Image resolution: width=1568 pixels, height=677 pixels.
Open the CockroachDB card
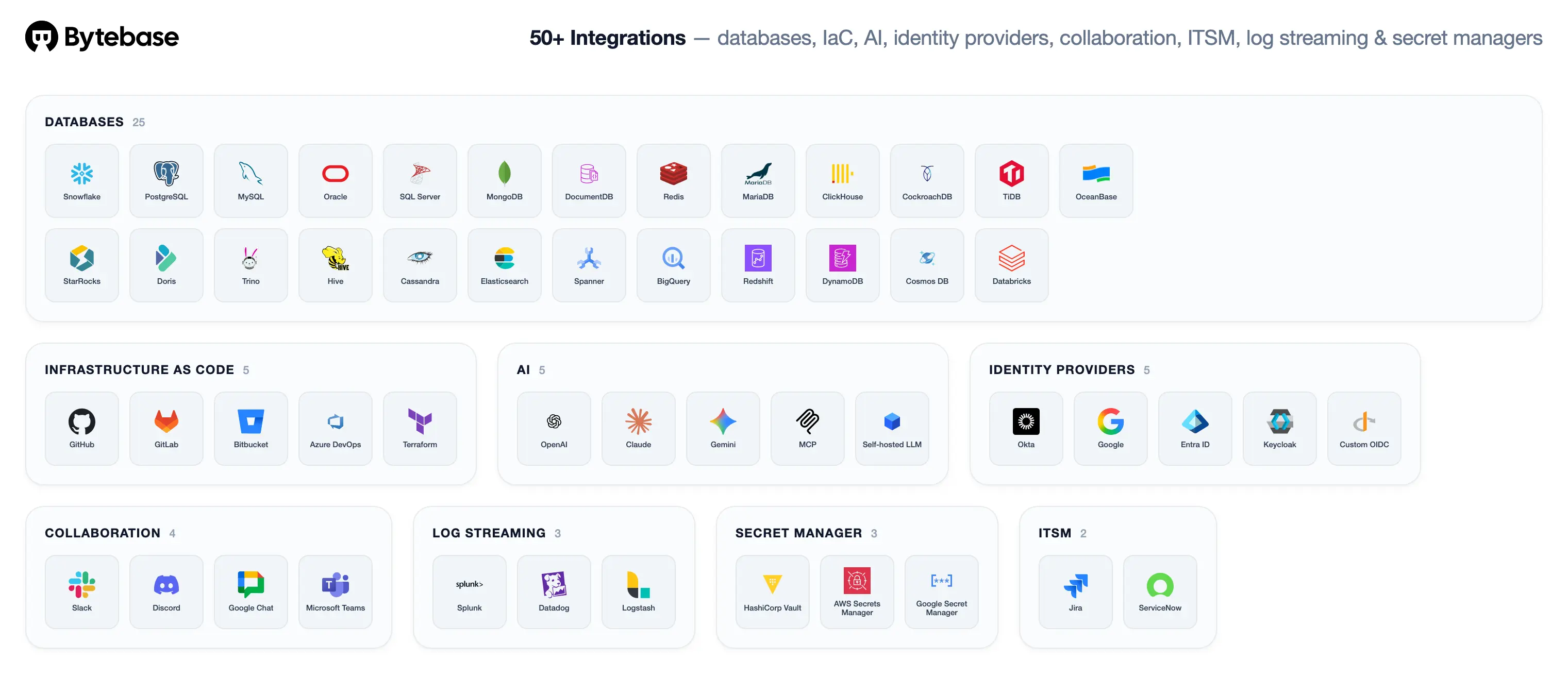928,181
